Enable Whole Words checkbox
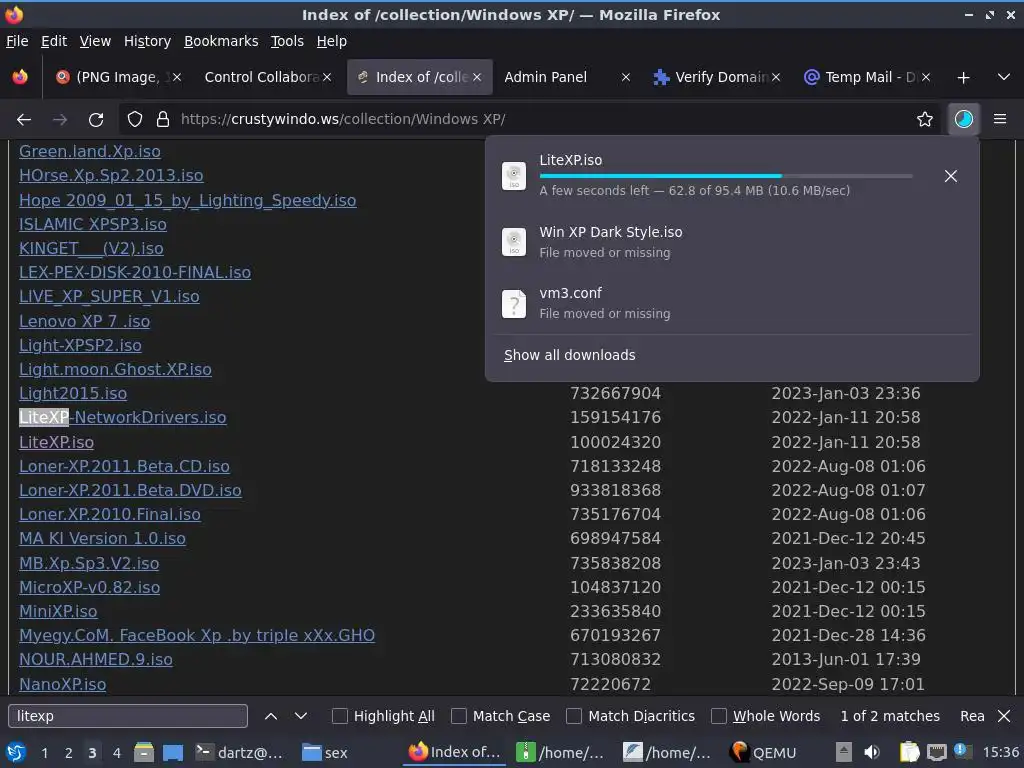The image size is (1024, 768). [x=718, y=716]
